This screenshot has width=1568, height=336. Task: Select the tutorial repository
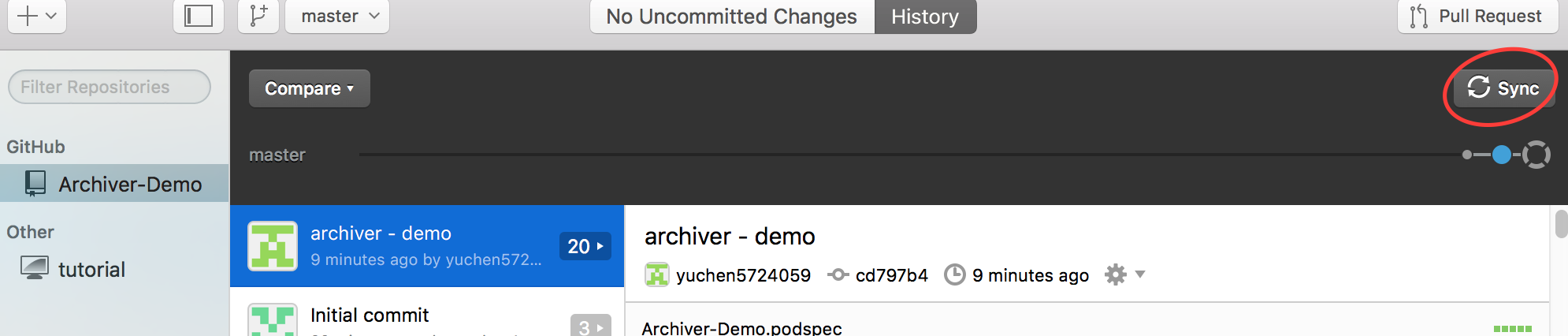click(114, 269)
